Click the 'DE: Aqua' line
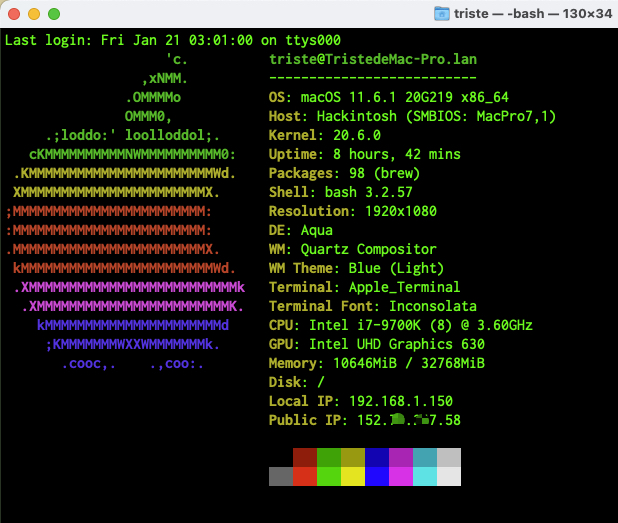Image resolution: width=618 pixels, height=523 pixels. point(301,230)
